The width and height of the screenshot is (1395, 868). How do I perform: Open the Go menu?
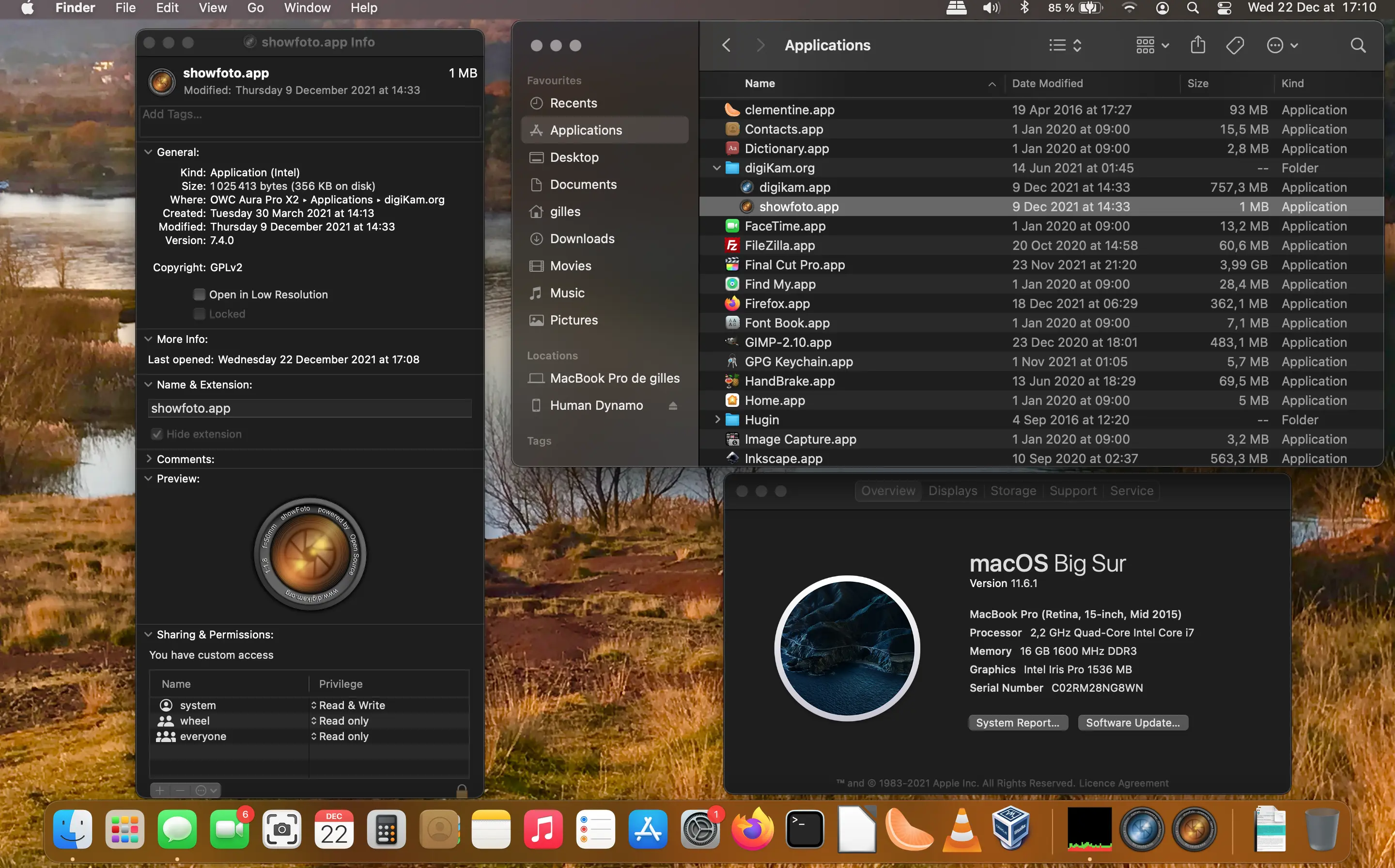click(x=255, y=8)
